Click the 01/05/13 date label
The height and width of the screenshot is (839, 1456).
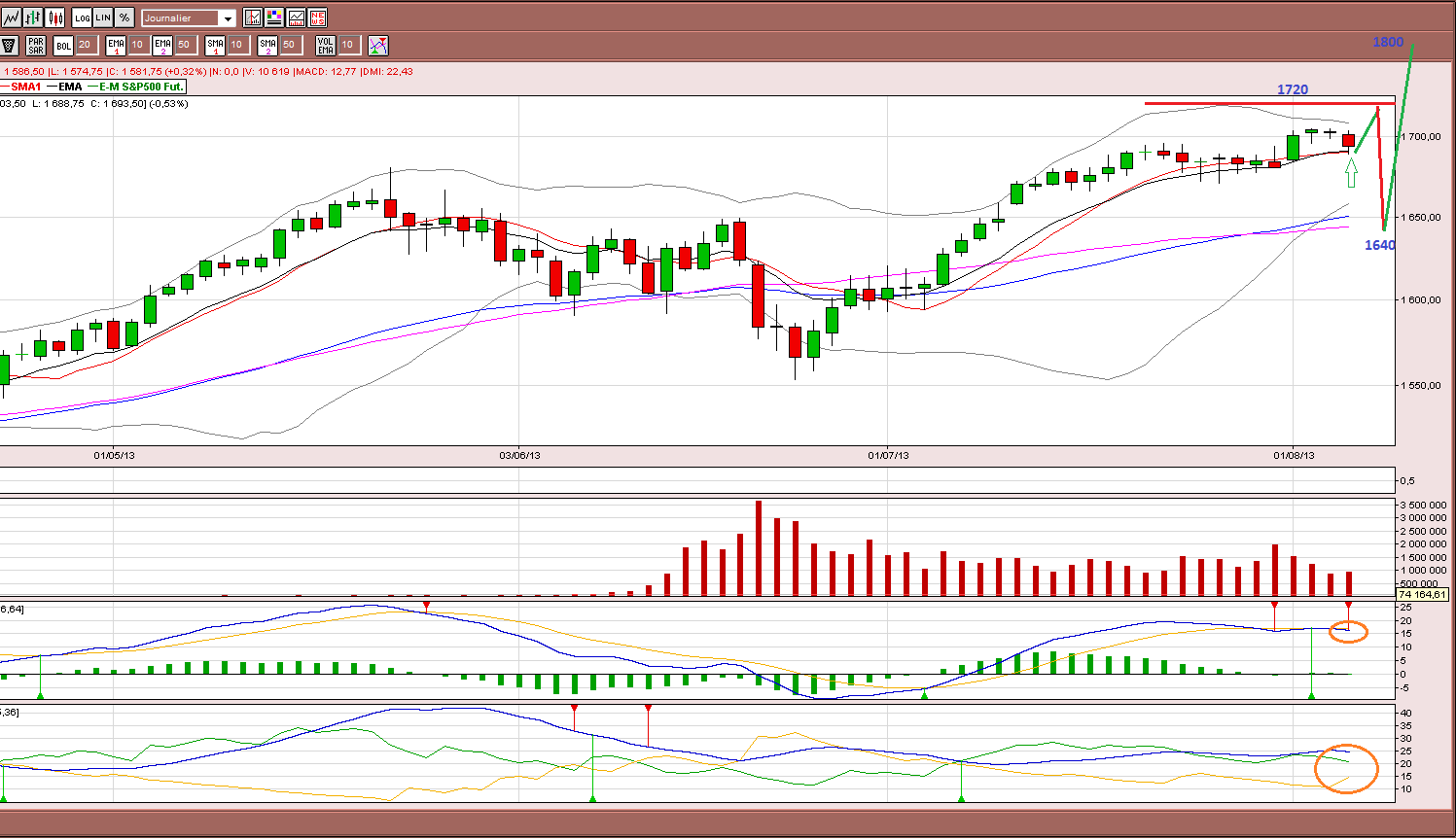[114, 455]
